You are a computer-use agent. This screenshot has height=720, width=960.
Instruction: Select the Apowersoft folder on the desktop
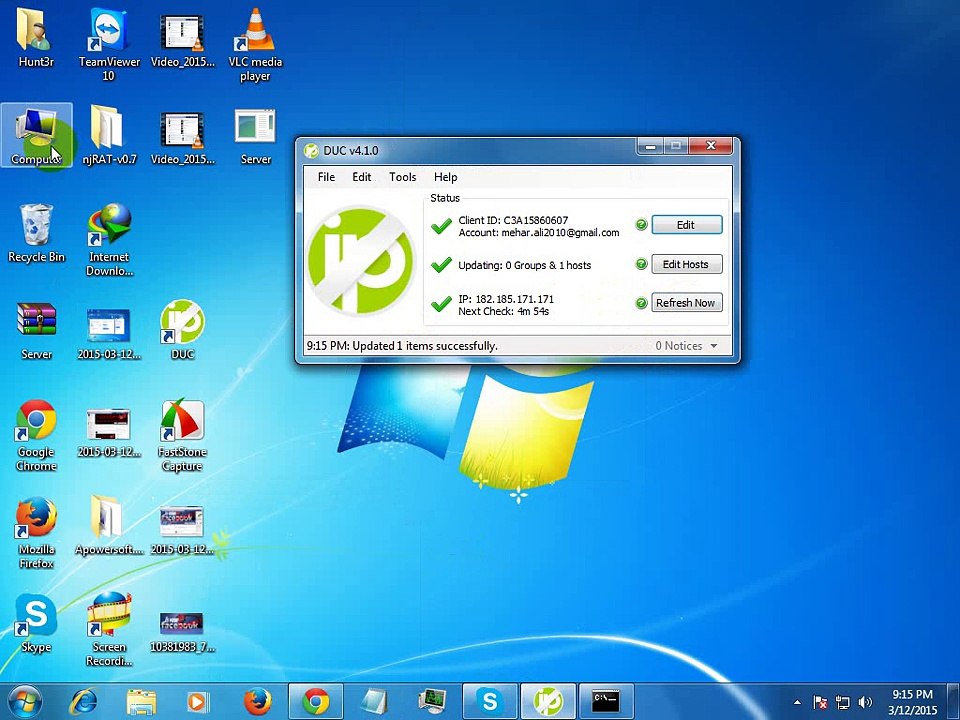click(x=109, y=525)
